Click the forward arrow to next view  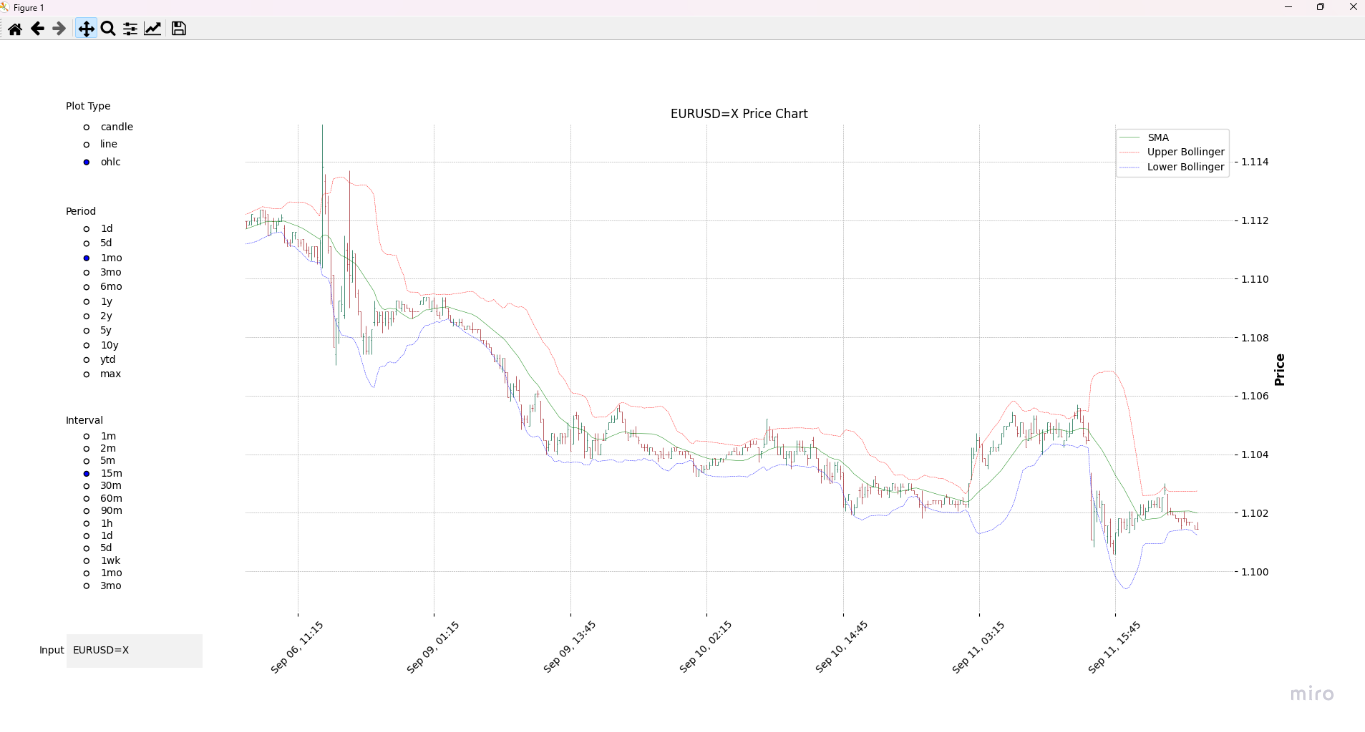[60, 28]
